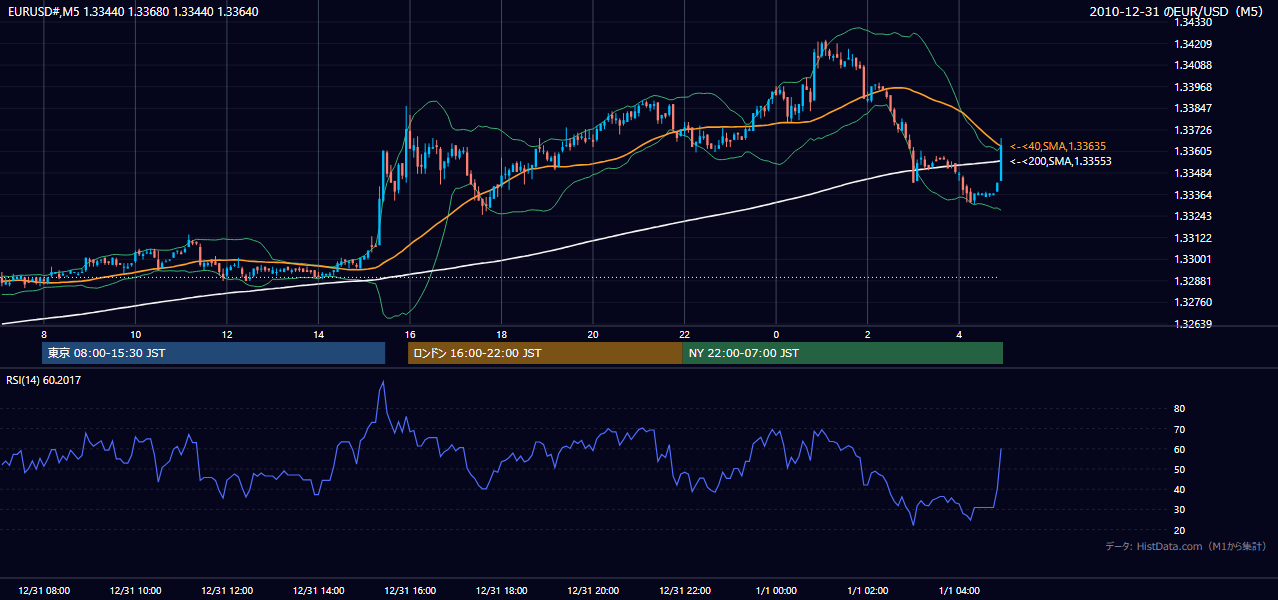Click the Tokyo 08:00-15:30 JST session bar
1278x600 pixels.
point(213,353)
